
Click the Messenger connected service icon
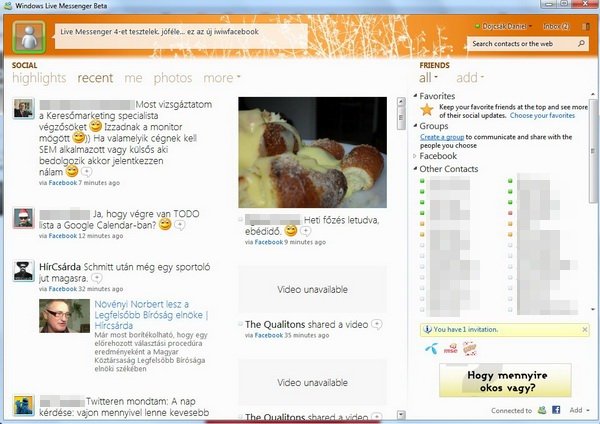coord(542,410)
